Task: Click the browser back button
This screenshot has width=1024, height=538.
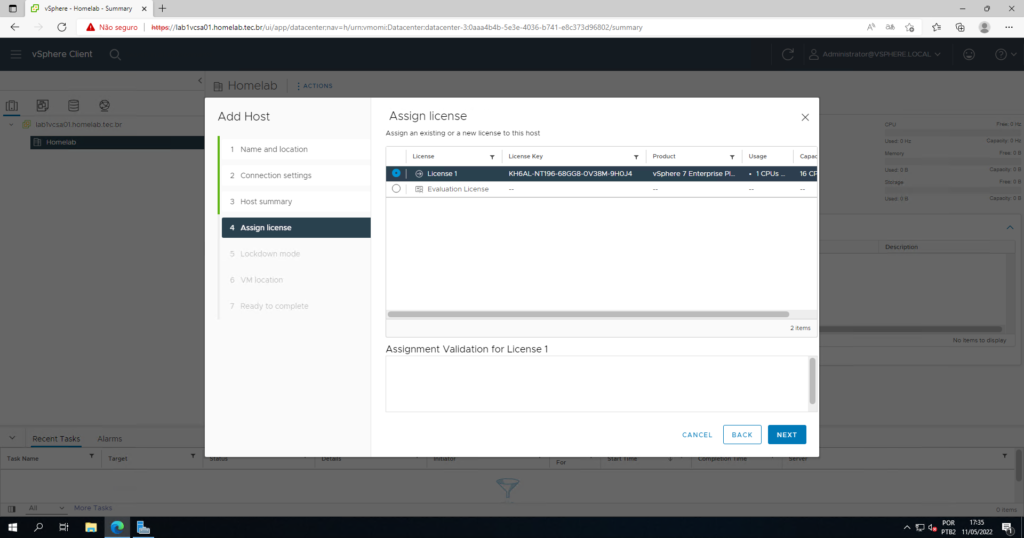Action: point(14,27)
